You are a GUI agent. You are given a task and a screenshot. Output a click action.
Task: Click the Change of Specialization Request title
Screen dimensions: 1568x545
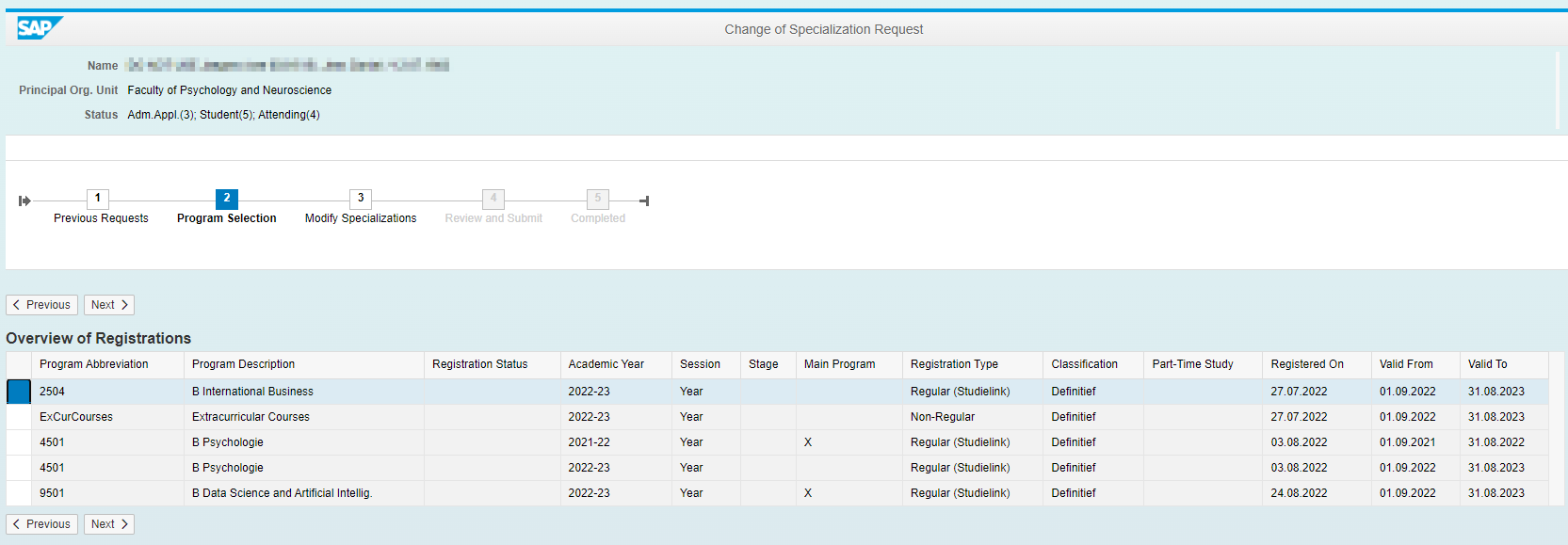point(824,29)
